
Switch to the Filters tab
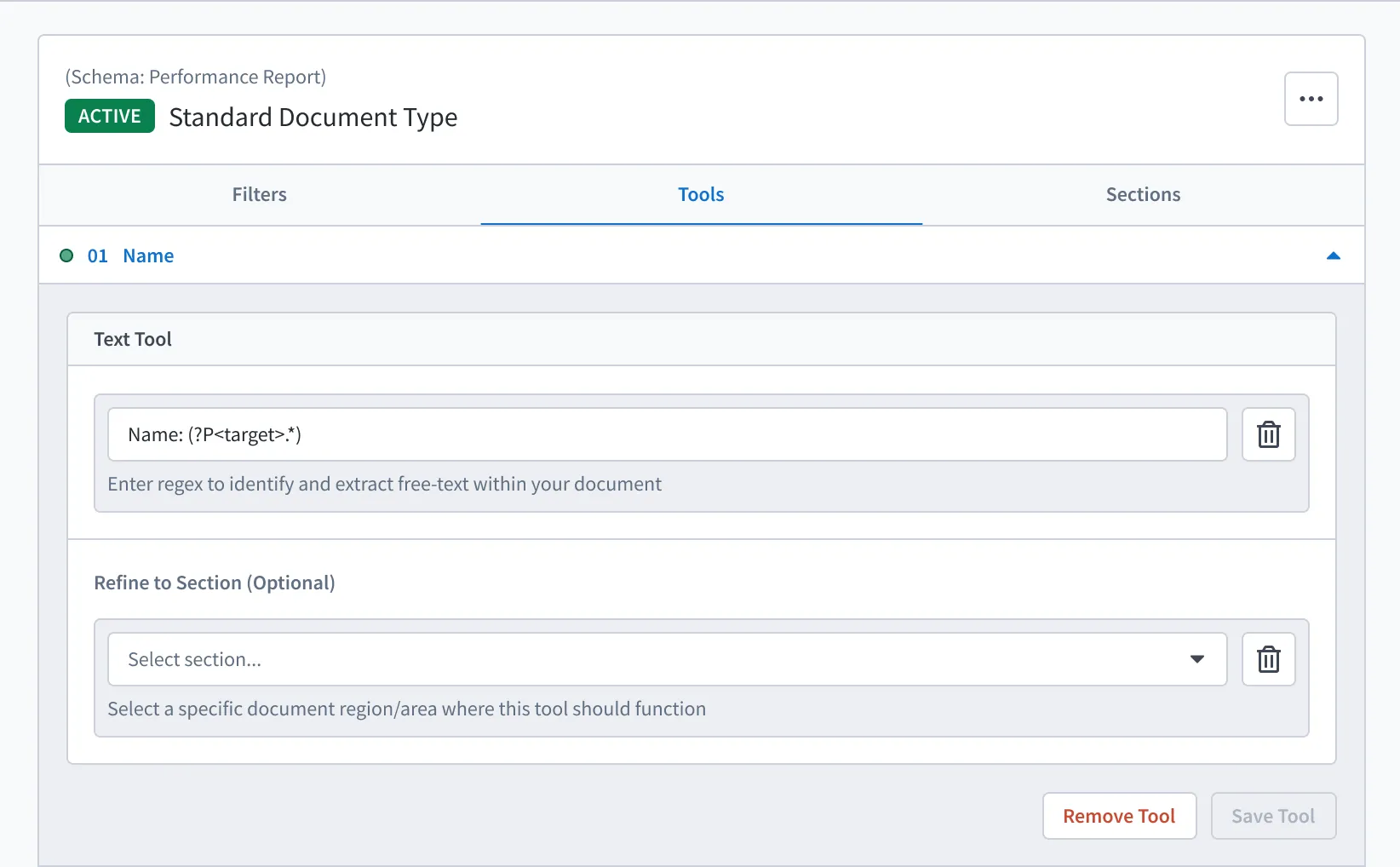[260, 194]
